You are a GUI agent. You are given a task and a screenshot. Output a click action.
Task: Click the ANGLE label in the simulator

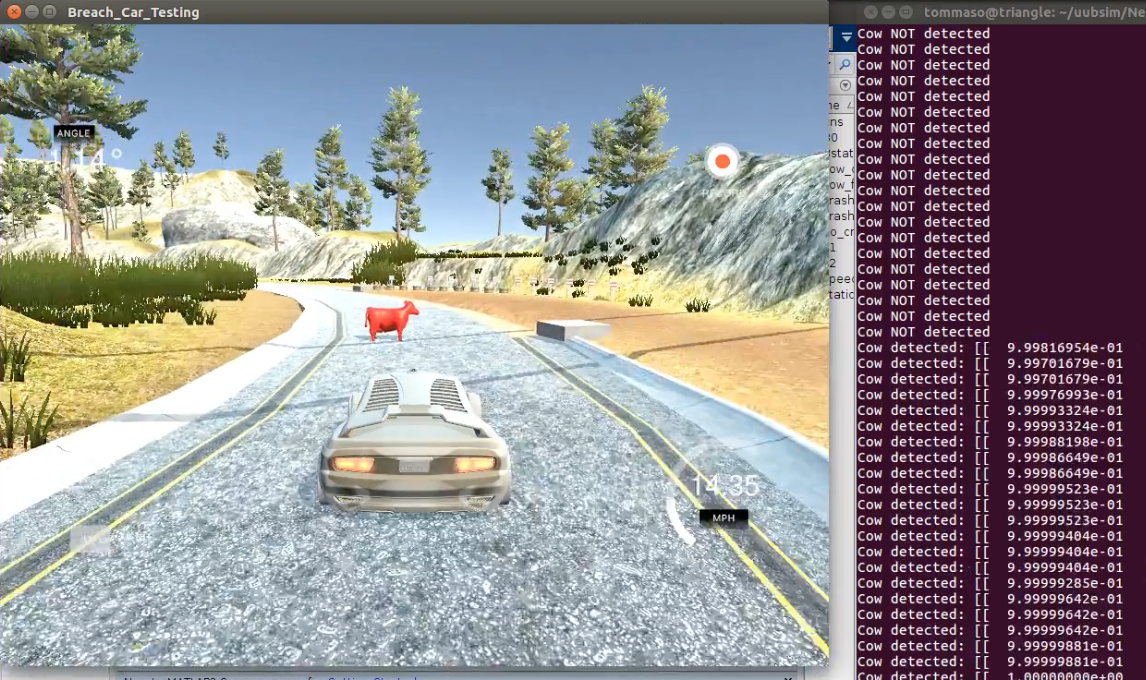coord(74,133)
